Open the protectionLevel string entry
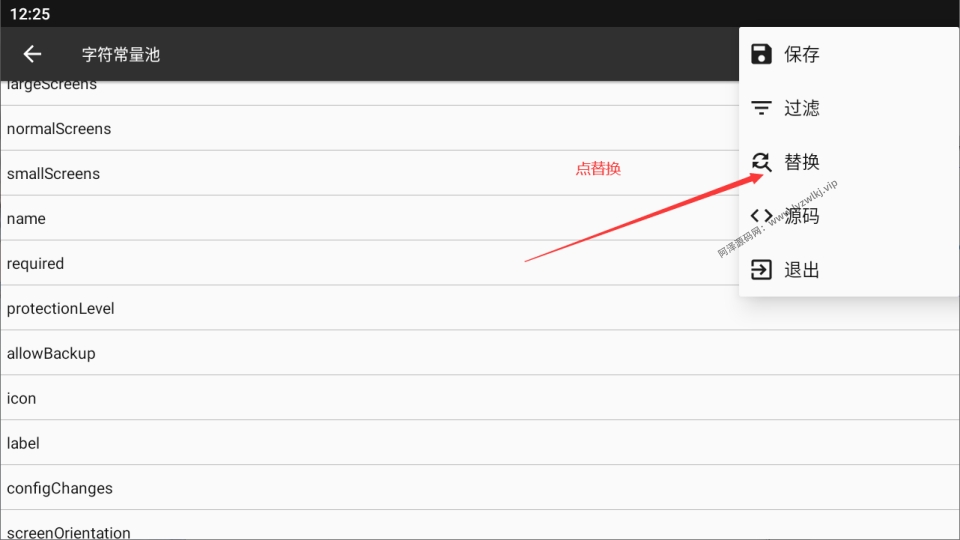 [x=480, y=308]
